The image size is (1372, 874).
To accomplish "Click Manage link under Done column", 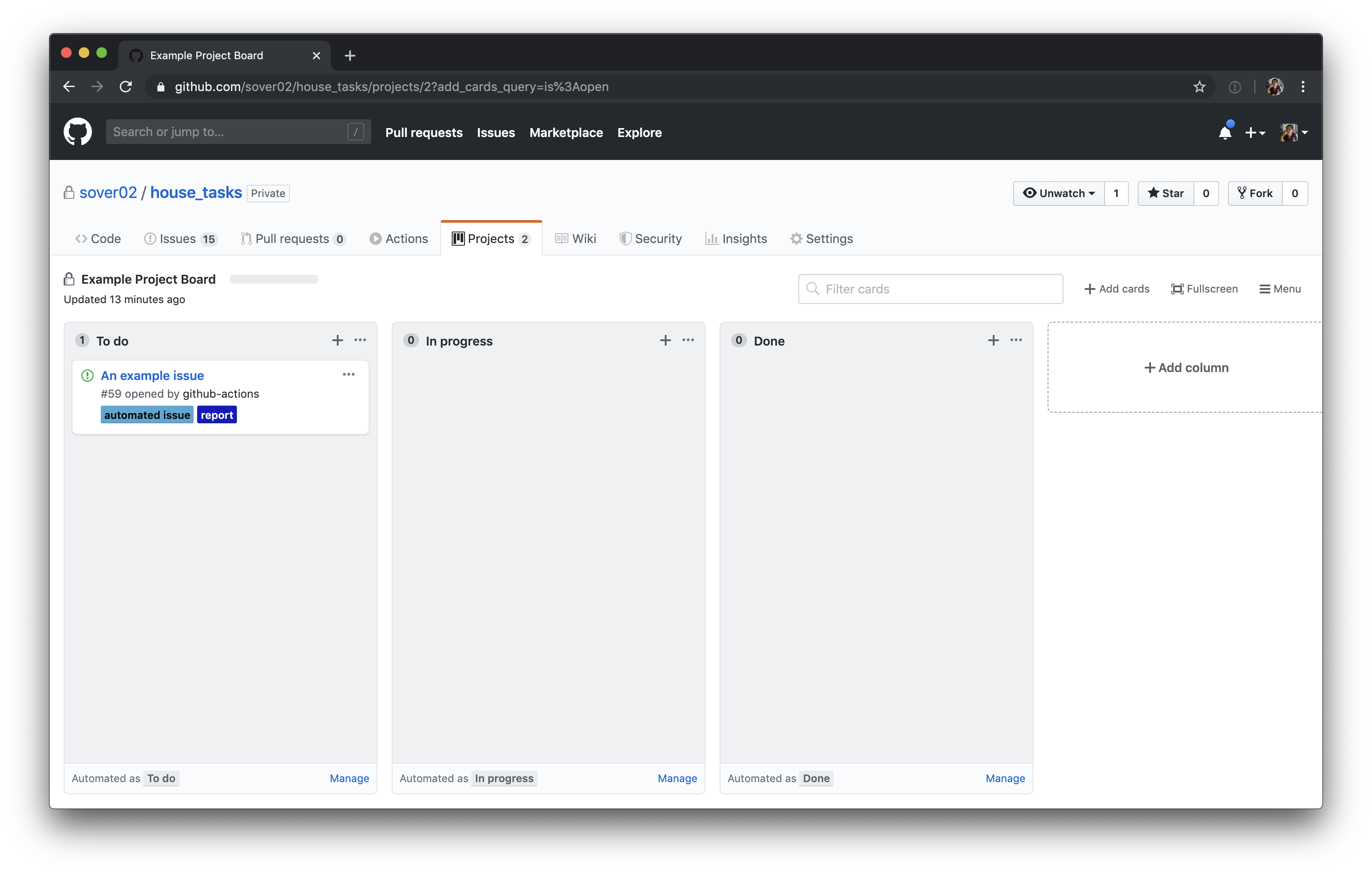I will (x=1005, y=778).
